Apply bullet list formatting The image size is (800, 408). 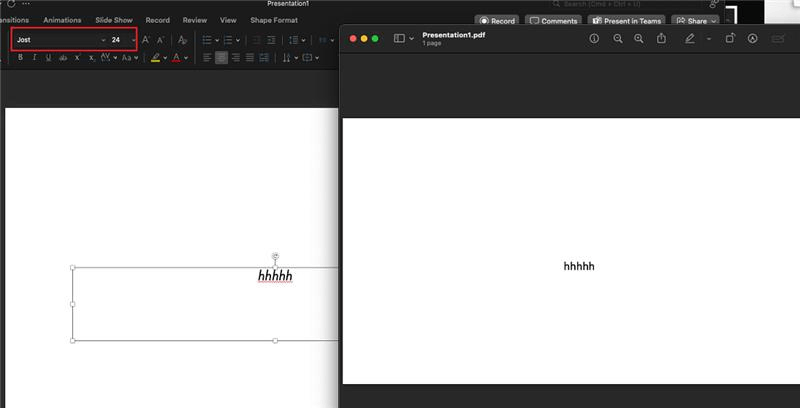pyautogui.click(x=207, y=40)
